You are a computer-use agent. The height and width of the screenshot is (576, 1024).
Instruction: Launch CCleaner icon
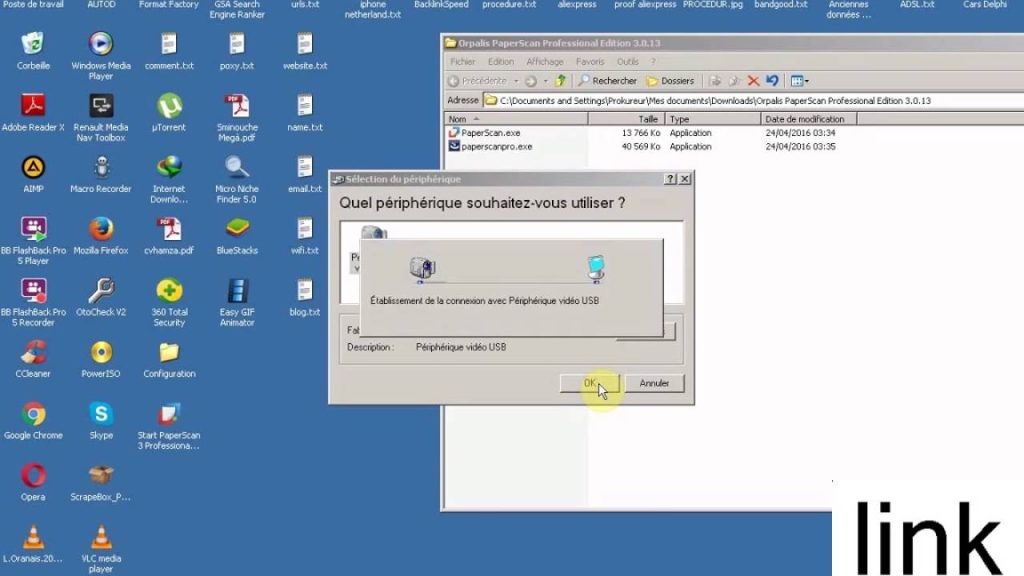(x=33, y=352)
